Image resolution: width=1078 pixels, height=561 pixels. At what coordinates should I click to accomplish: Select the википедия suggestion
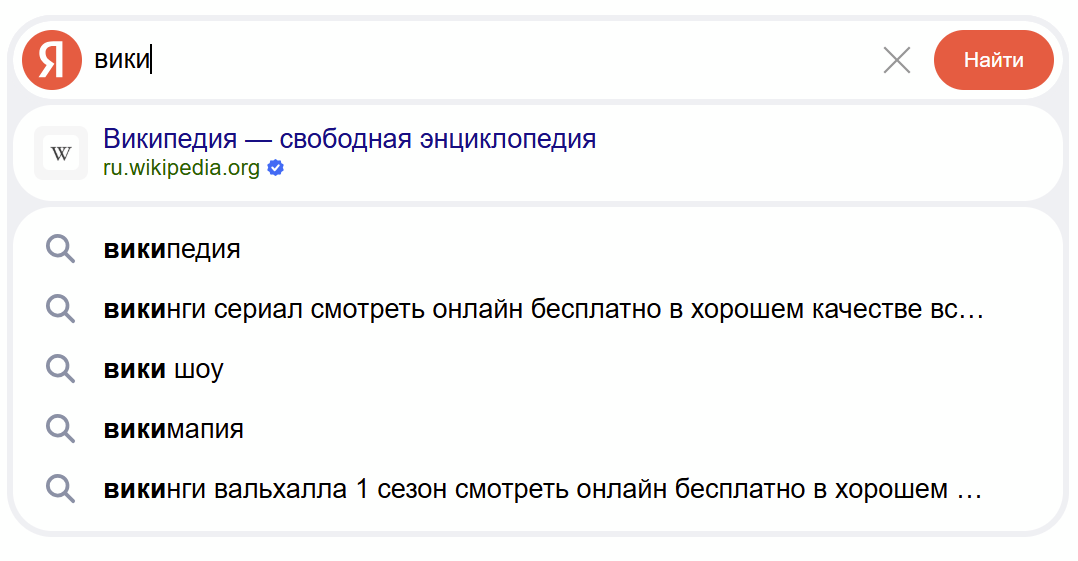pos(172,249)
